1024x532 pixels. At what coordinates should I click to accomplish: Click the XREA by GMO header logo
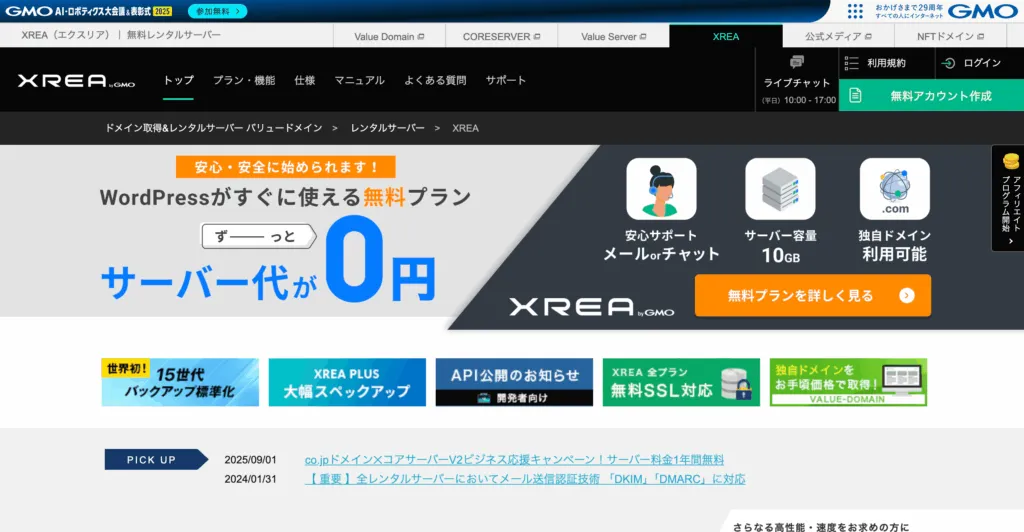[76, 80]
